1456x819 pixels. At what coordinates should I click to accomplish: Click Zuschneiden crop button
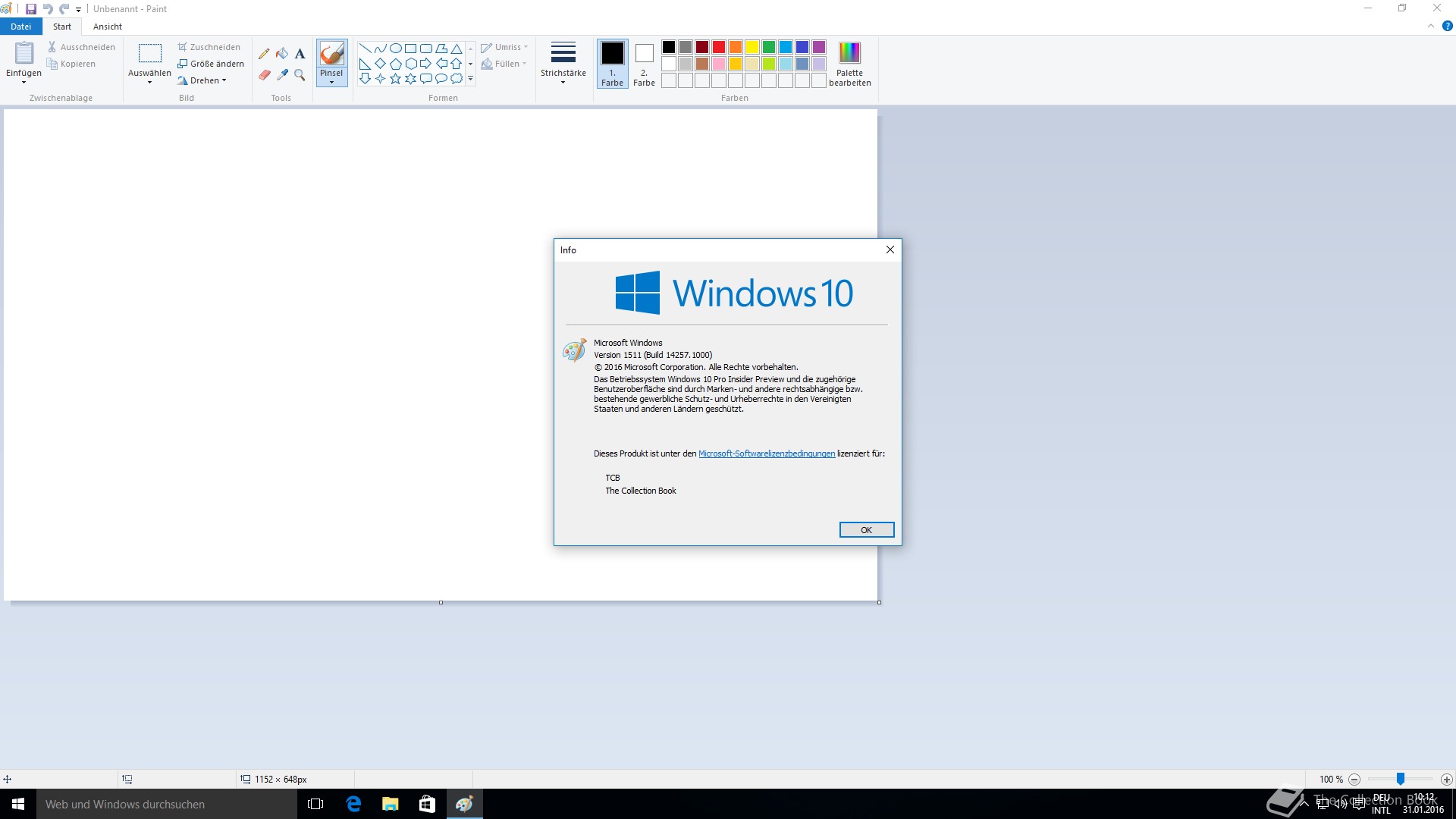coord(209,47)
